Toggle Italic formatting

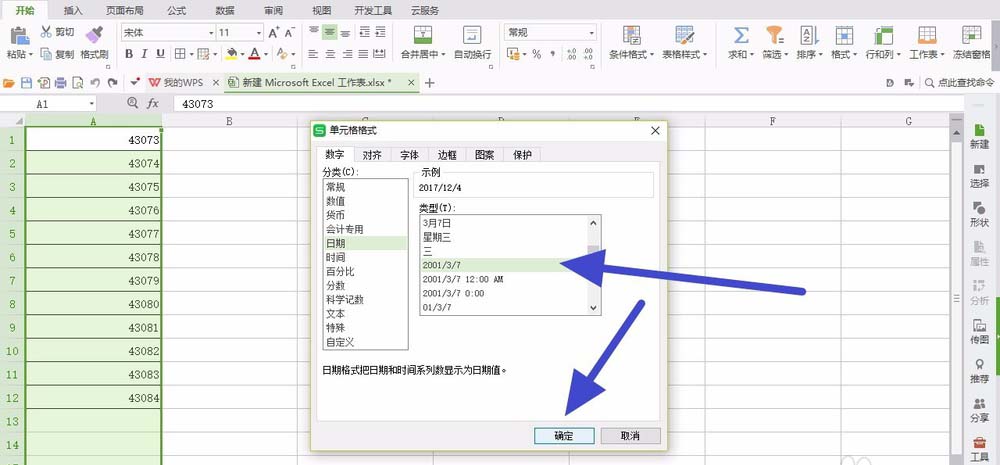coord(144,54)
